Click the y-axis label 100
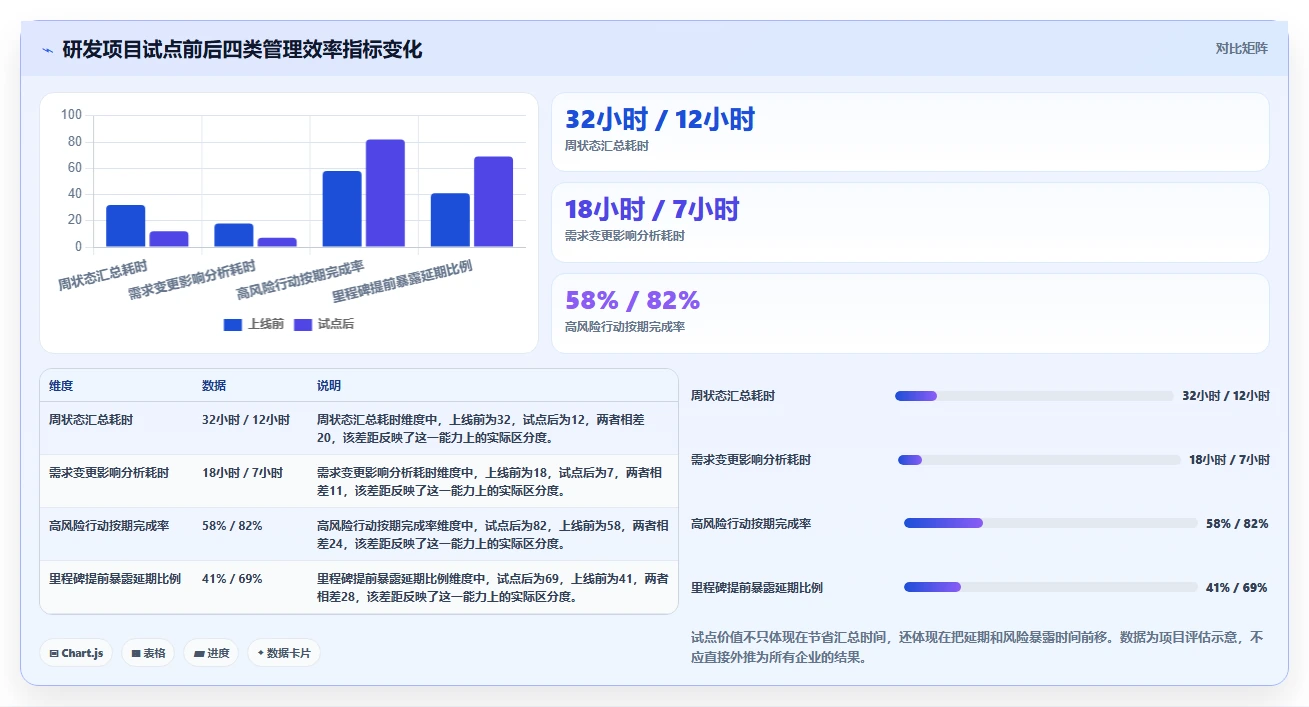Viewport: 1309px width, 707px height. click(x=71, y=115)
